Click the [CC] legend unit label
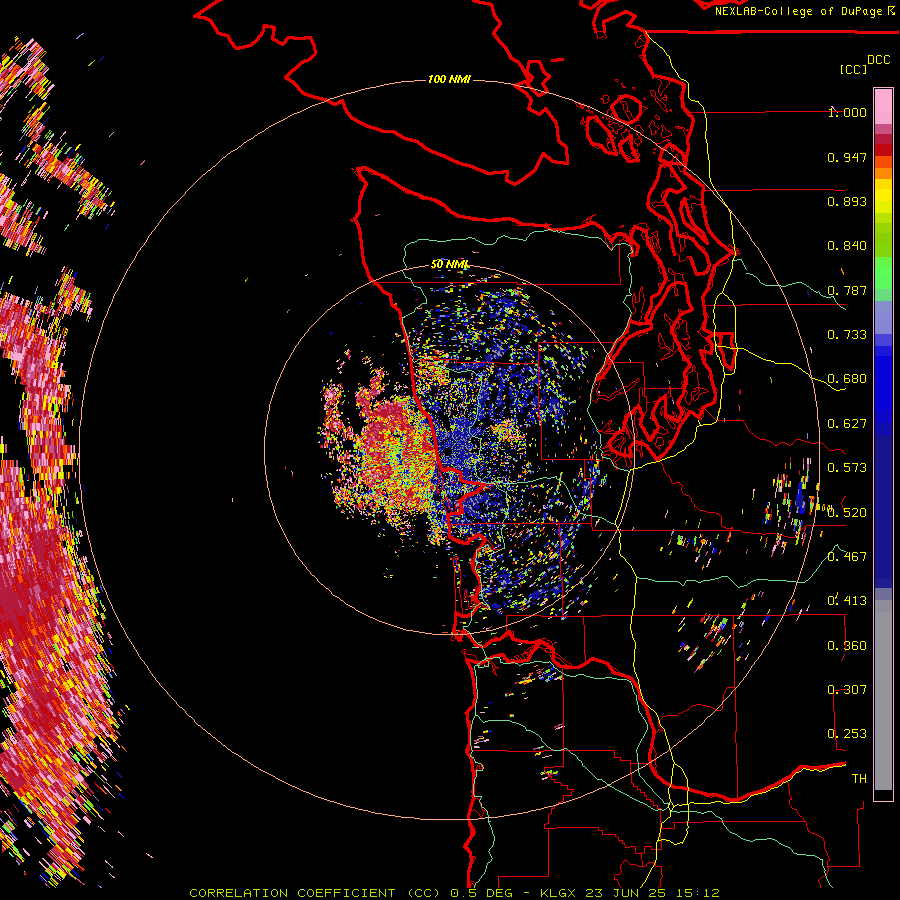Screen dimensions: 900x900 click(853, 69)
